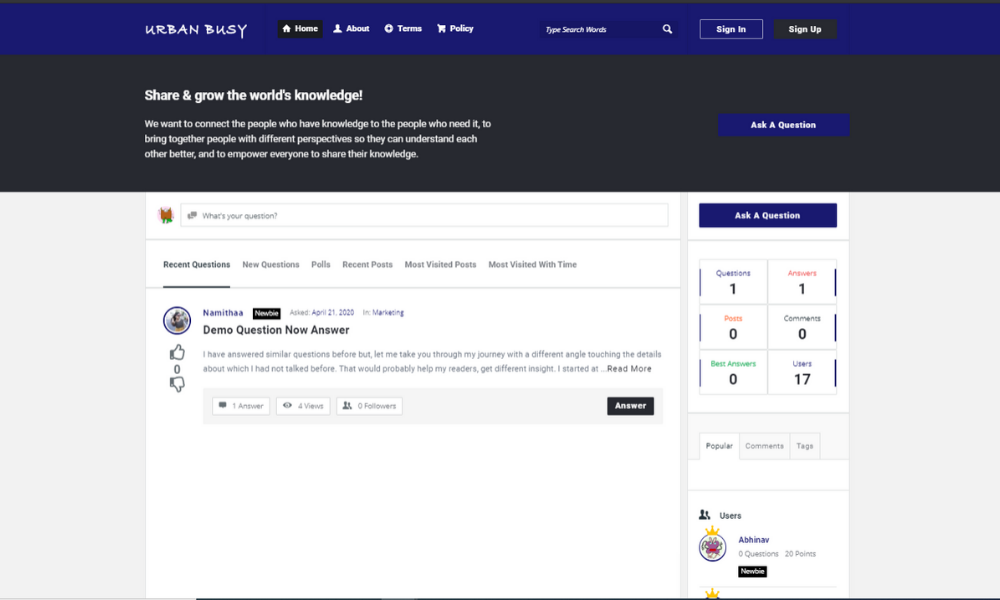Downvote the question with thumbs down
Screen dimensions: 1000x600
(177, 385)
